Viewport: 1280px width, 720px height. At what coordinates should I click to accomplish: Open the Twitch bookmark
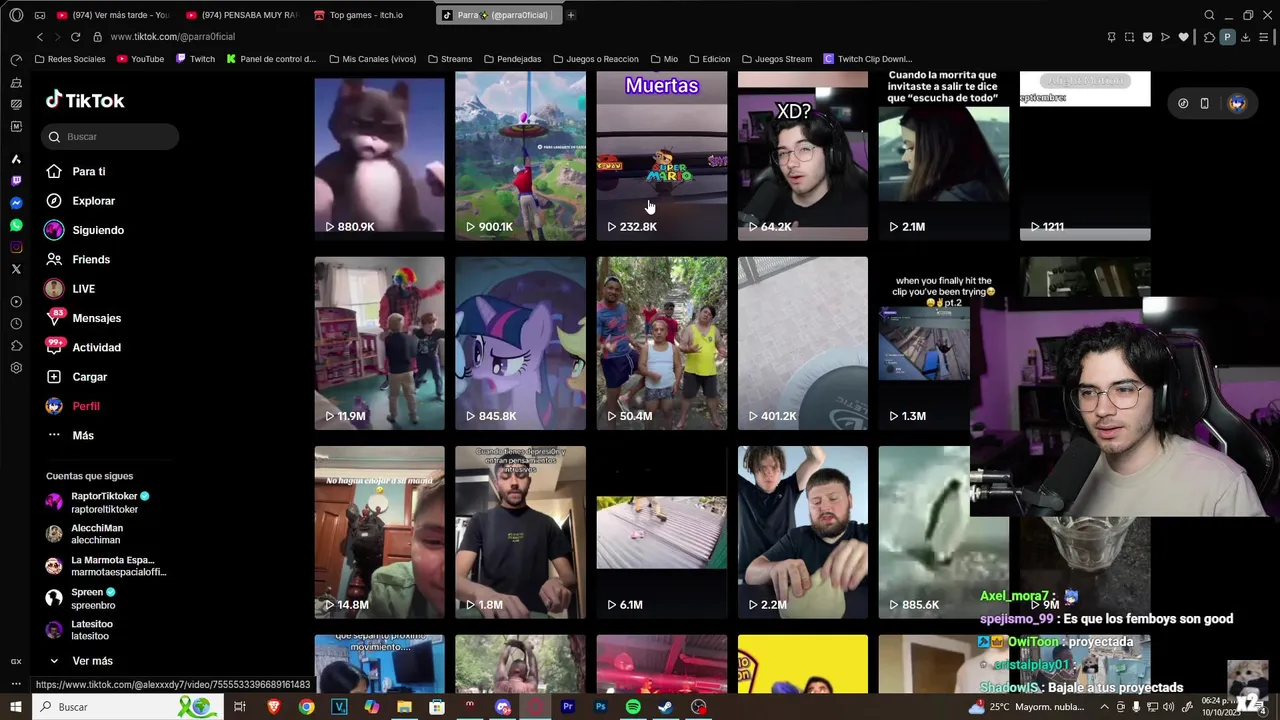click(195, 59)
